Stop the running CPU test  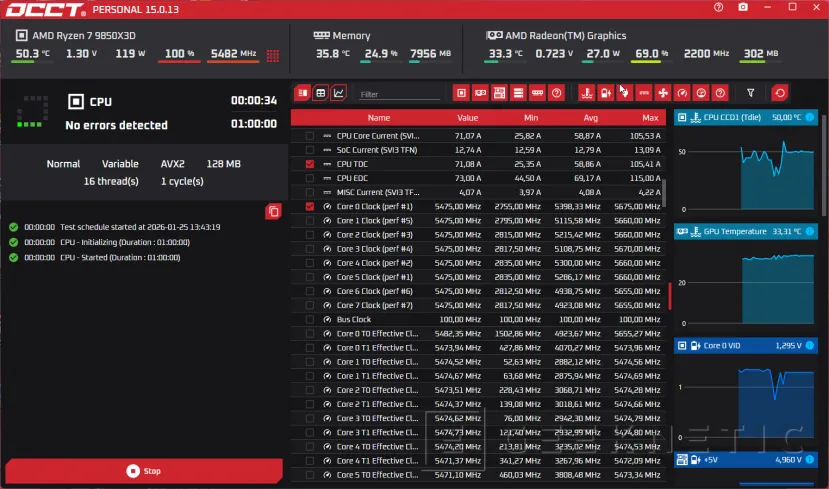click(x=144, y=471)
